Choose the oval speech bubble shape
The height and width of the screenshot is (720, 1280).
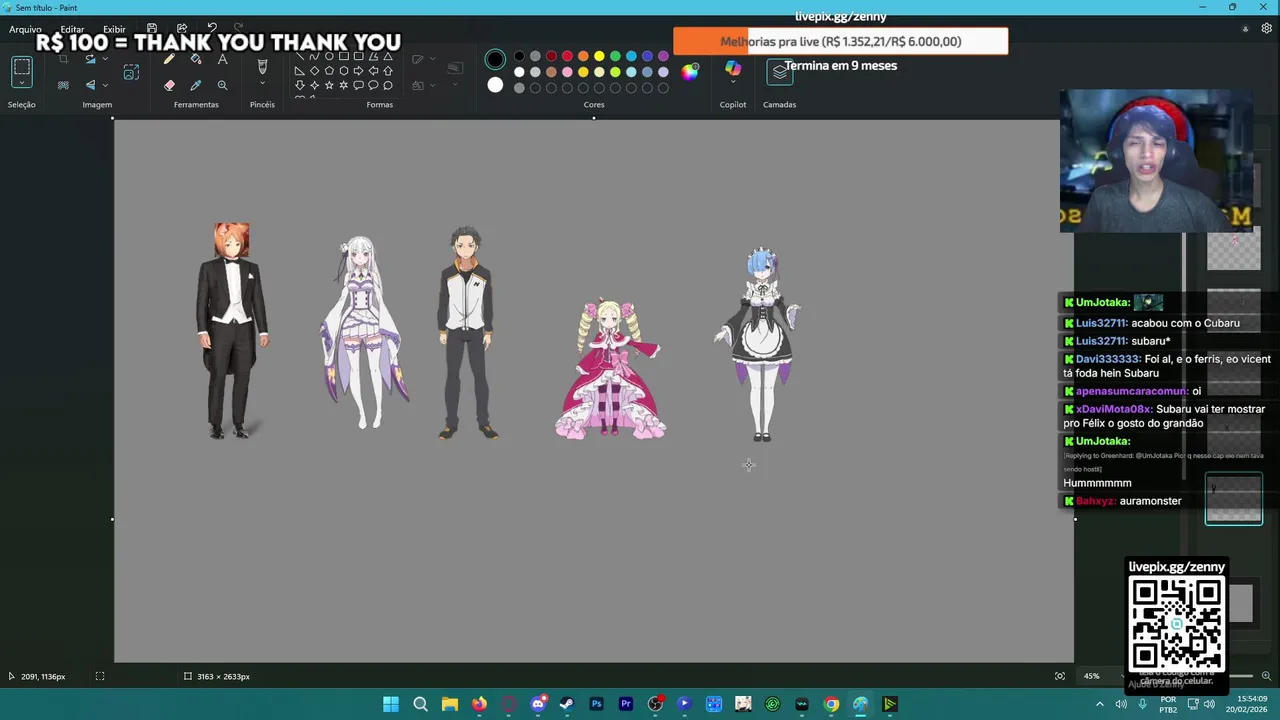click(x=374, y=85)
